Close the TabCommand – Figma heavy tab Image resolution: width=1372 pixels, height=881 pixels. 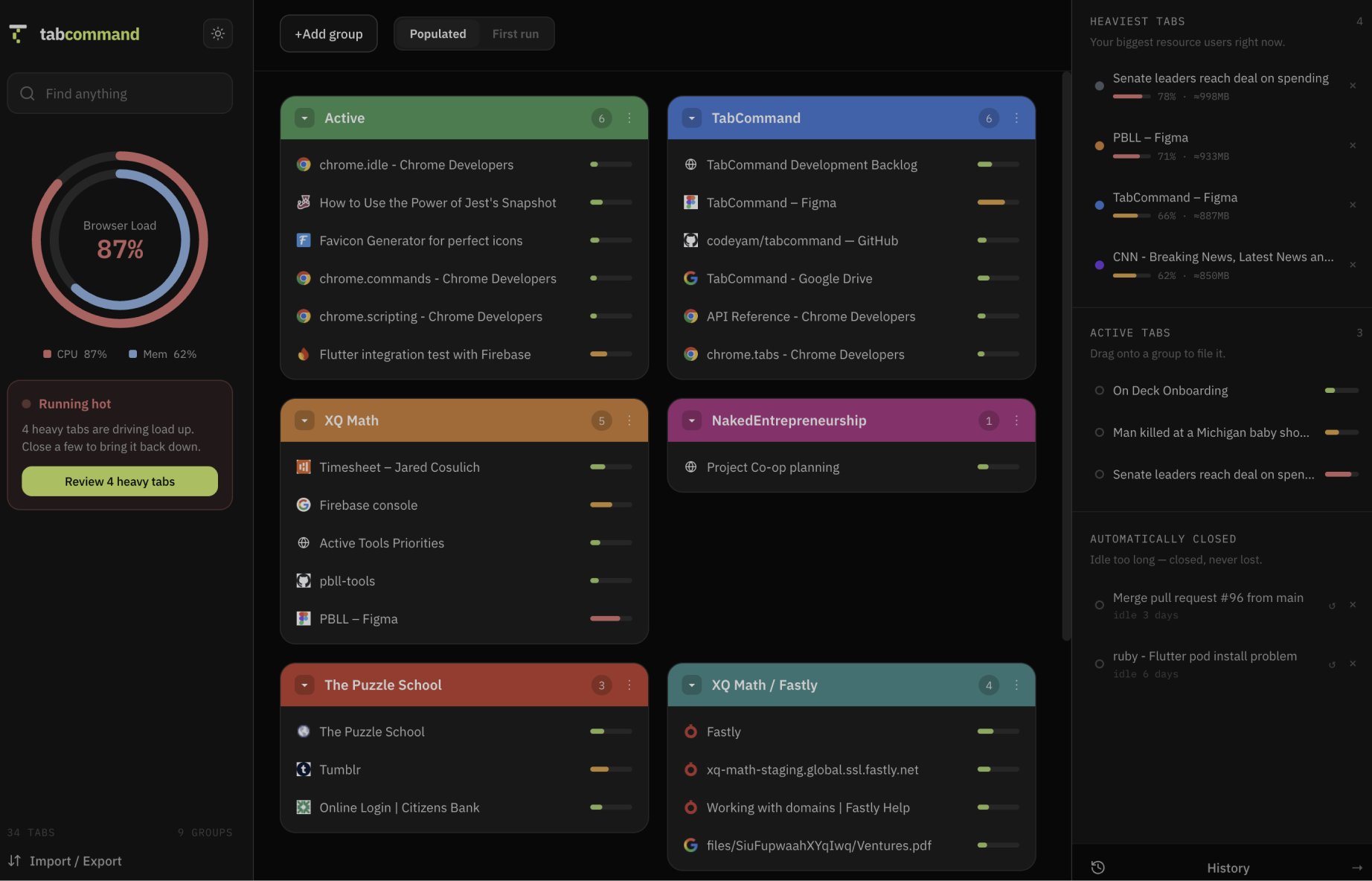tap(1353, 205)
